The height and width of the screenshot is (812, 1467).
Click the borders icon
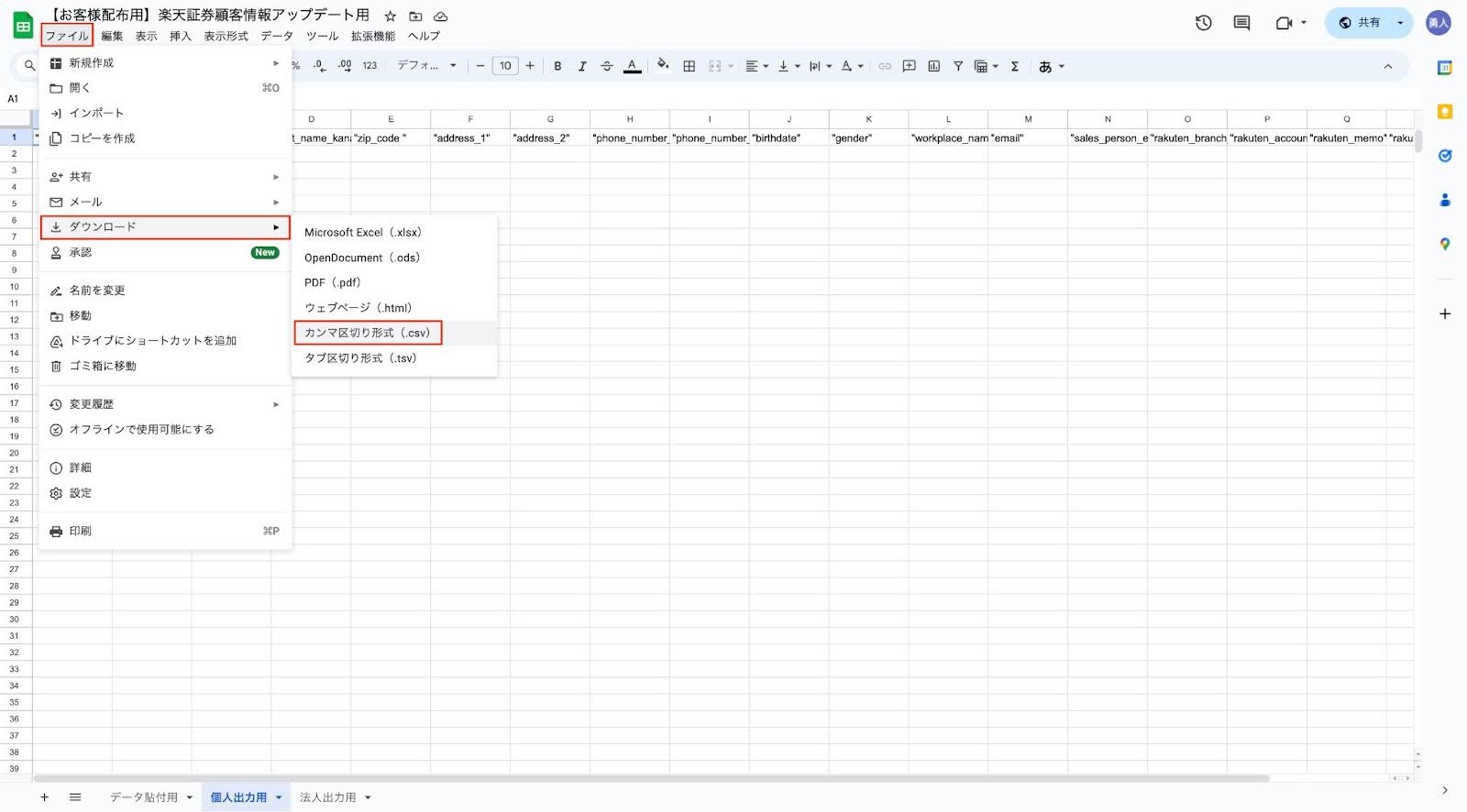[x=689, y=66]
